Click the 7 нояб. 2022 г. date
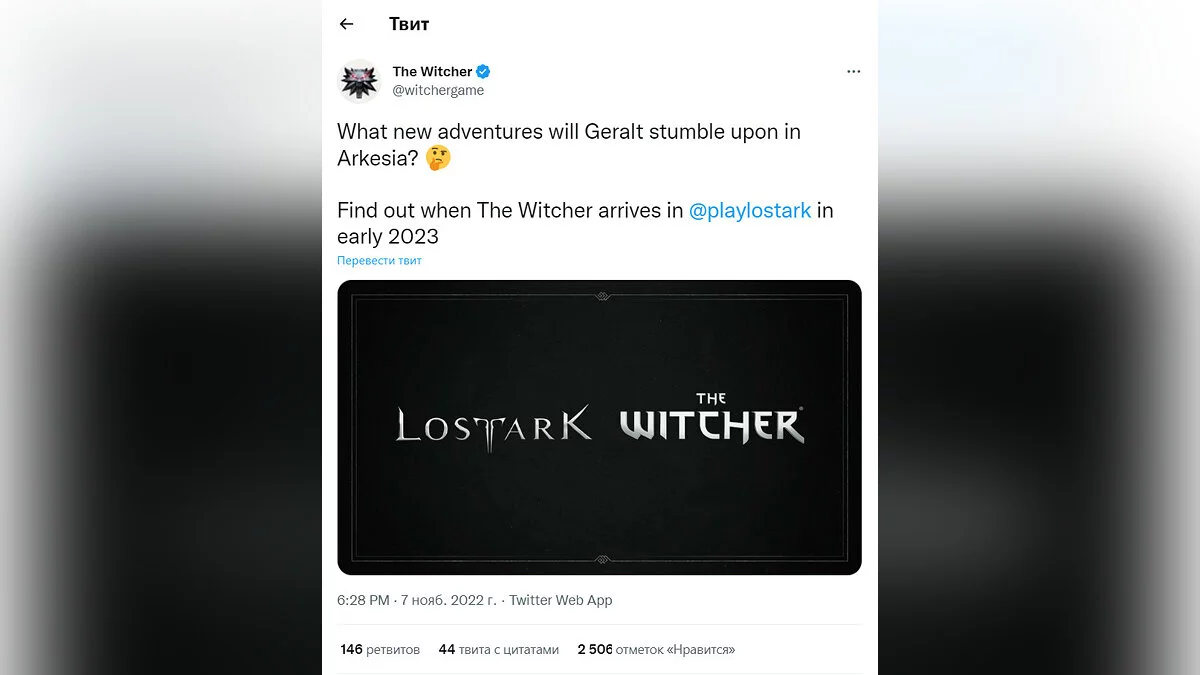This screenshot has height=675, width=1200. [448, 600]
